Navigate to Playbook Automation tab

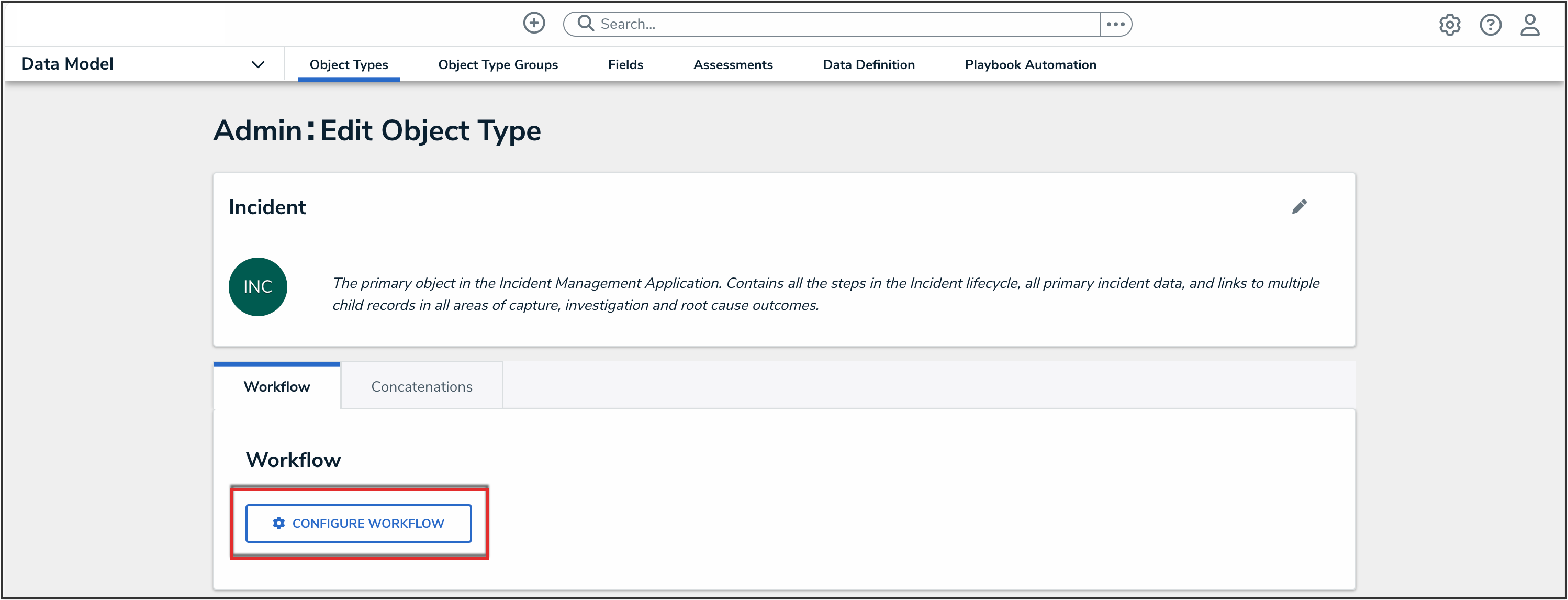pyautogui.click(x=1030, y=64)
